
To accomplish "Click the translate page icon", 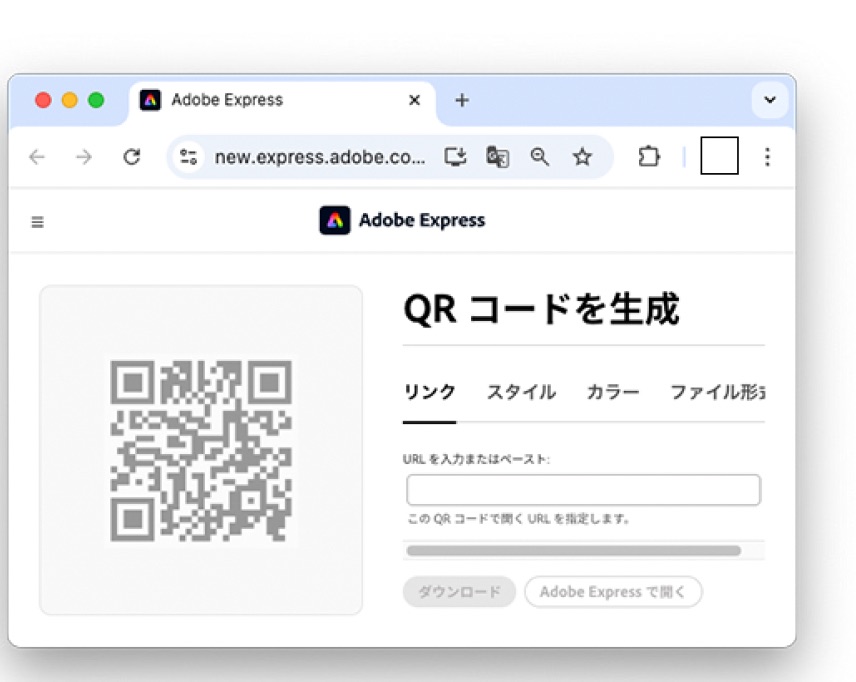I will click(x=497, y=157).
